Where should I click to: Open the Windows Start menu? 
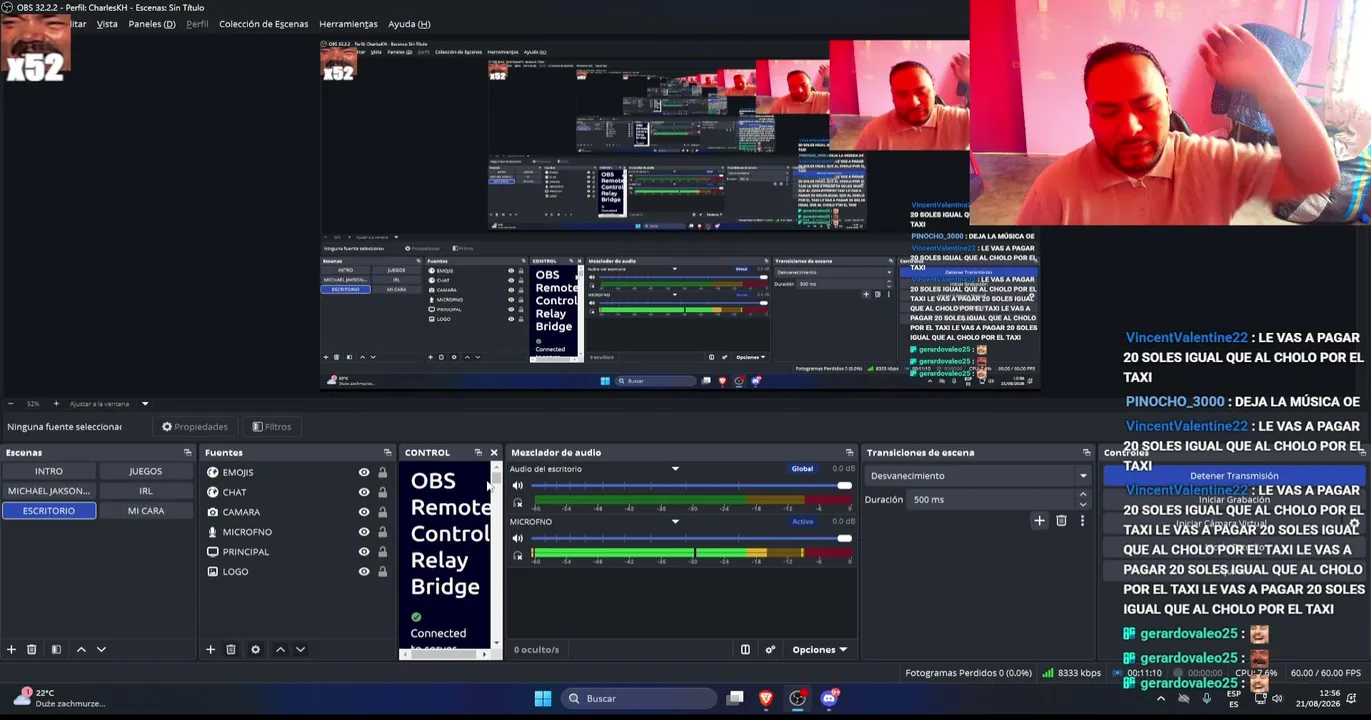click(x=542, y=699)
